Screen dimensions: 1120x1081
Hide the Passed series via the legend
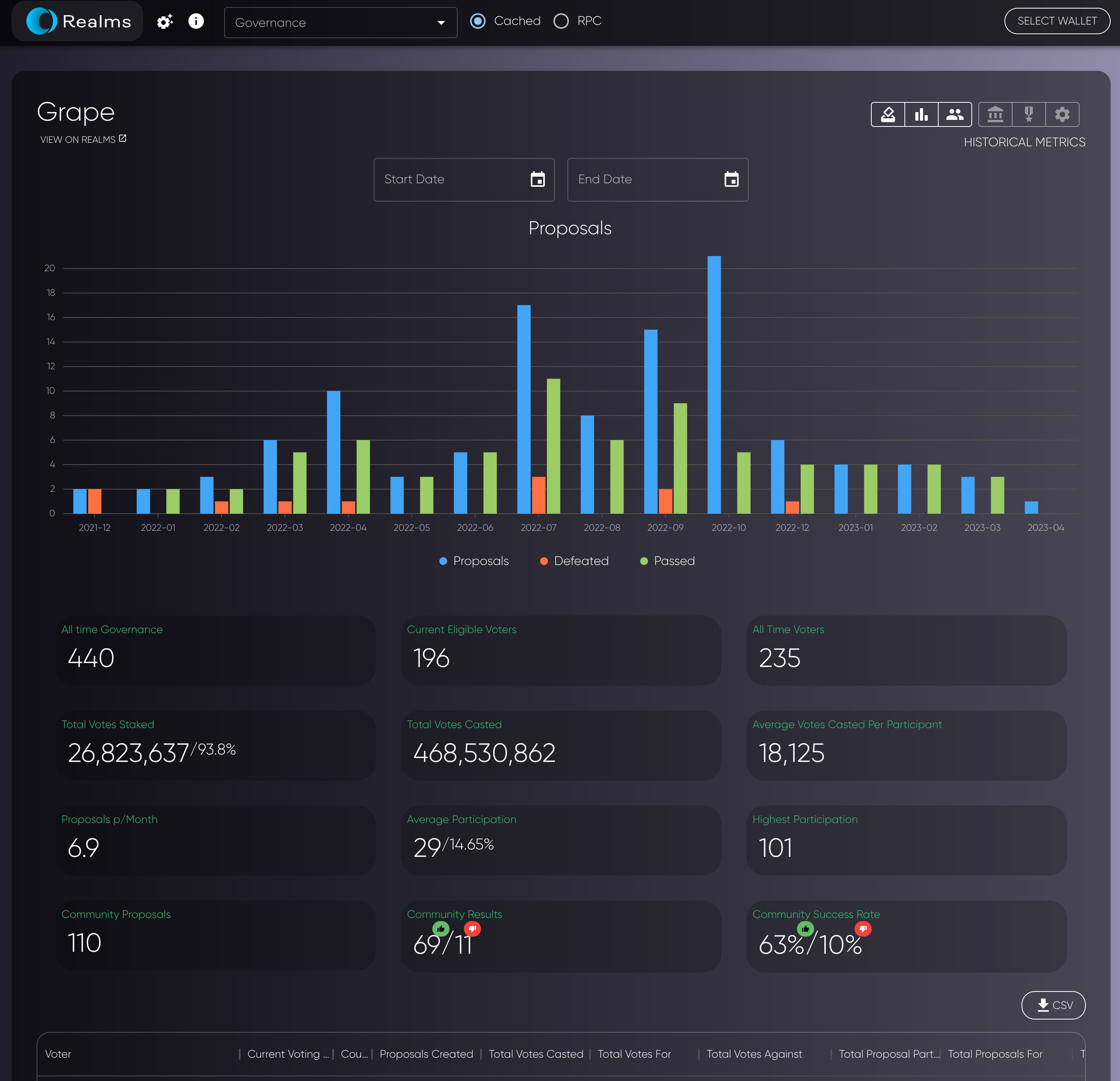tap(667, 560)
